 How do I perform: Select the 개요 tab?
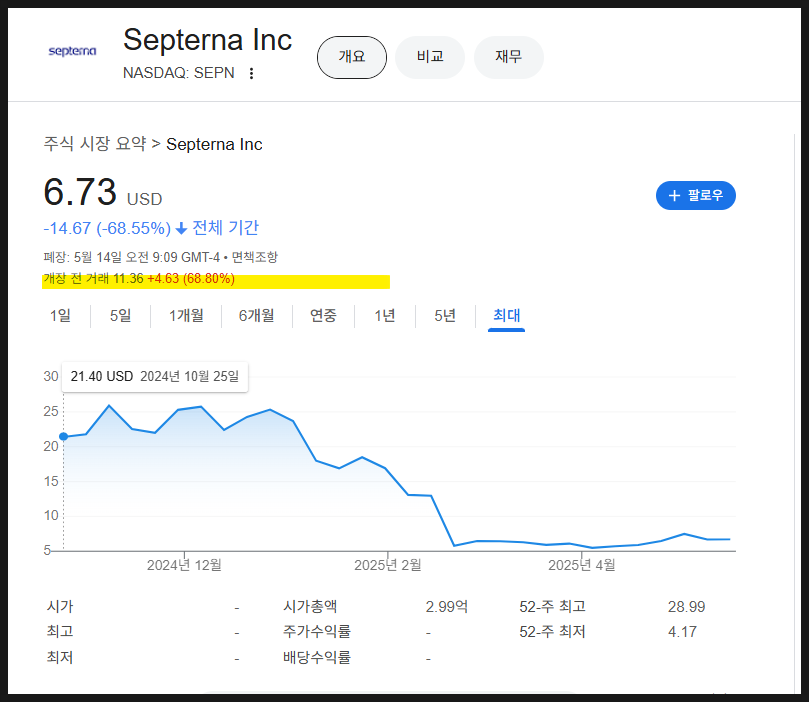(352, 57)
